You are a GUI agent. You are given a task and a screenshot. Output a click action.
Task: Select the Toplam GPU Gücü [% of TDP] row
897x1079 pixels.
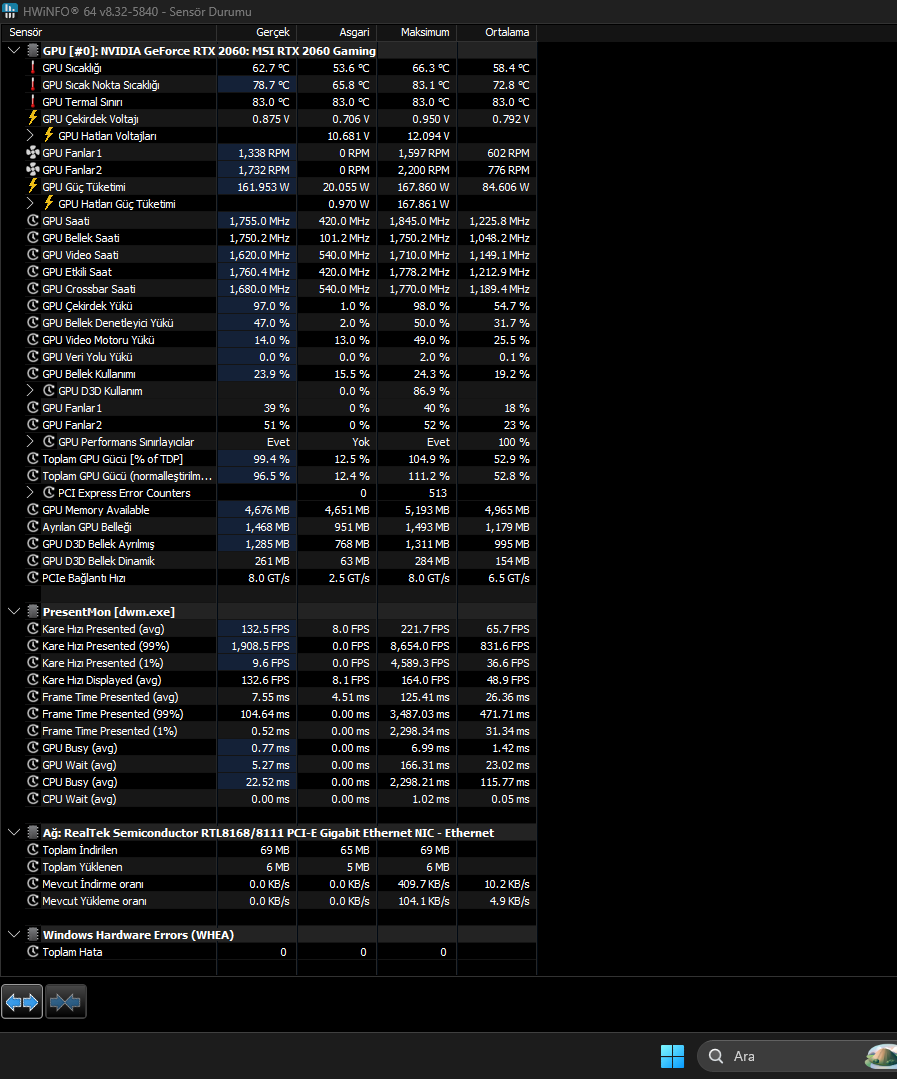click(268, 459)
